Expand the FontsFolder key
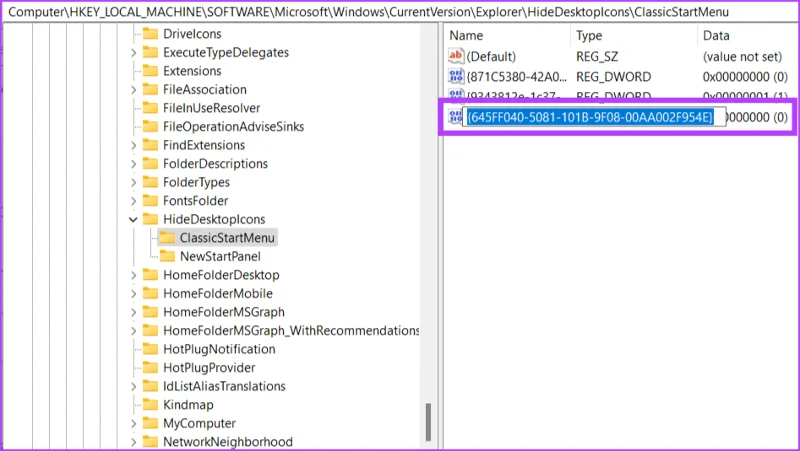The height and width of the screenshot is (451, 800). [x=133, y=201]
